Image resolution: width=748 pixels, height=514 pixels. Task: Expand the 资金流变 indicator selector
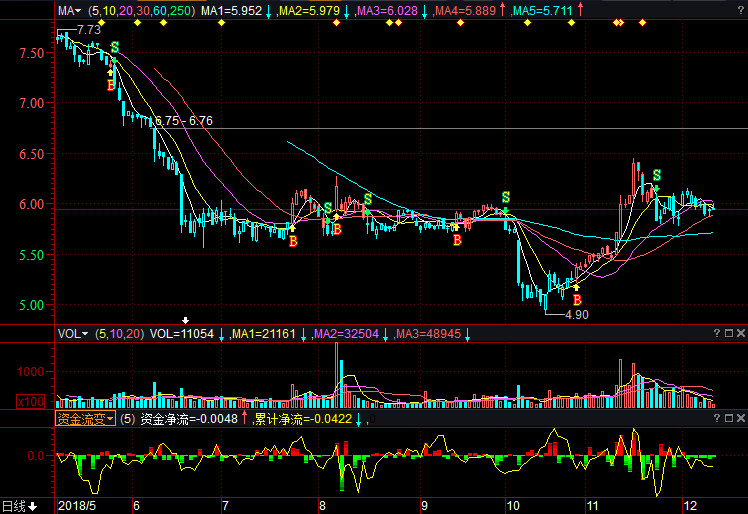(85, 419)
